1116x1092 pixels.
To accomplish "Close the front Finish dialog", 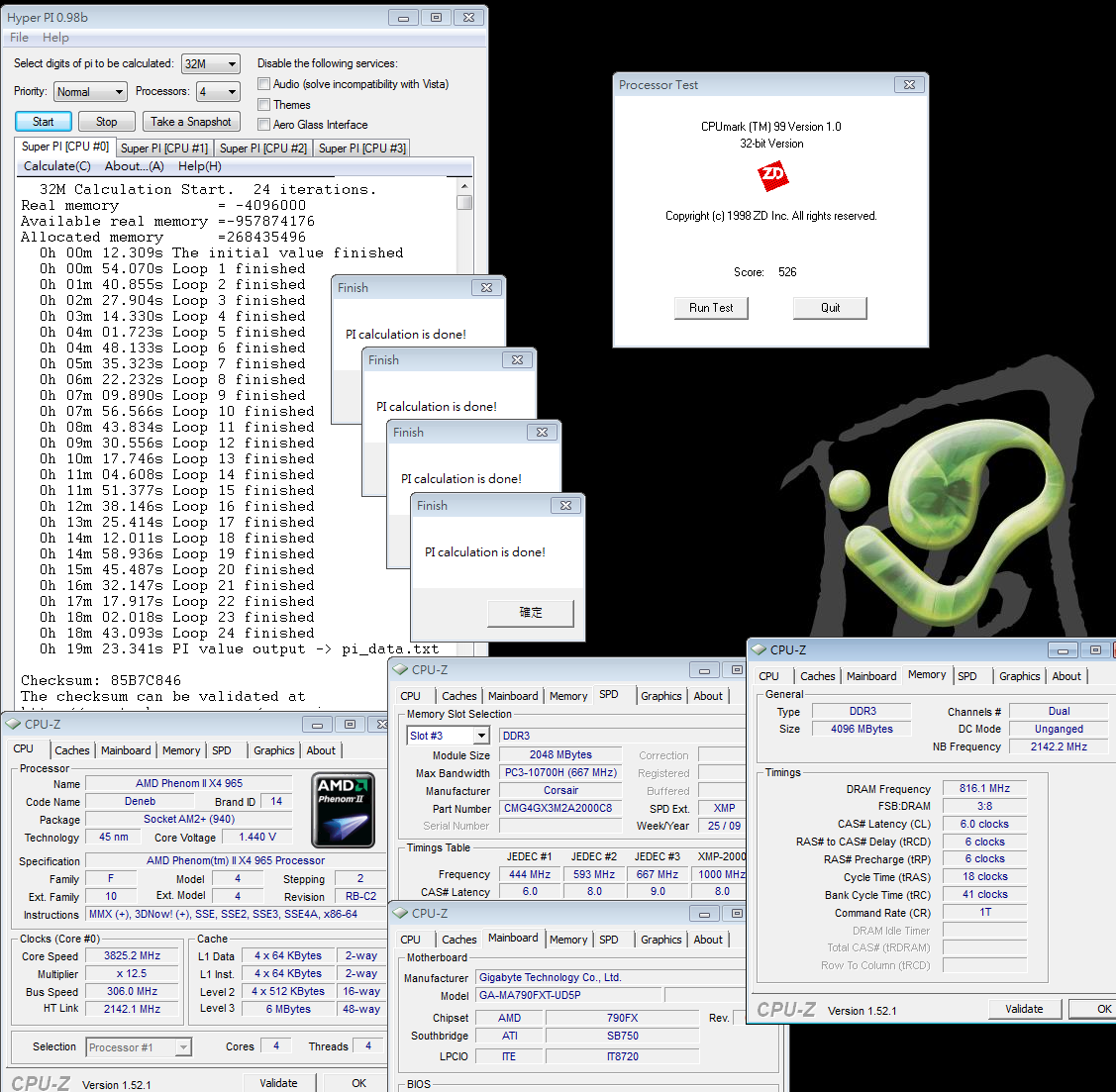I will [565, 505].
